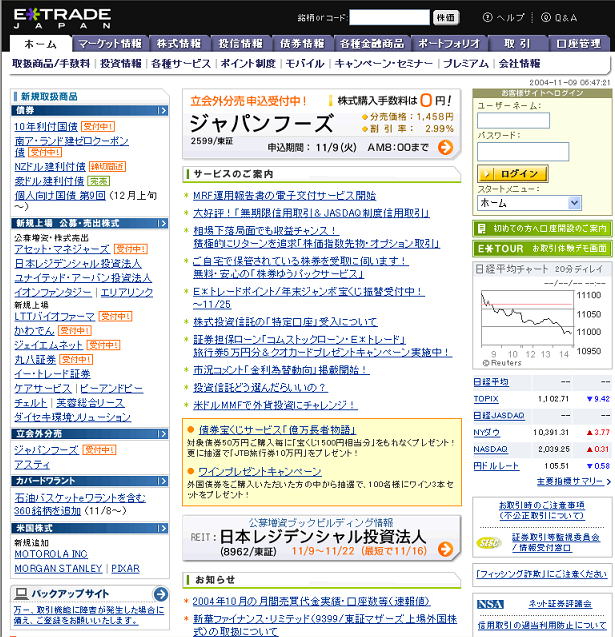Viewport: 615px width, 637px height.
Task: Open the LTTバイオファーマ link
Action: 54,316
